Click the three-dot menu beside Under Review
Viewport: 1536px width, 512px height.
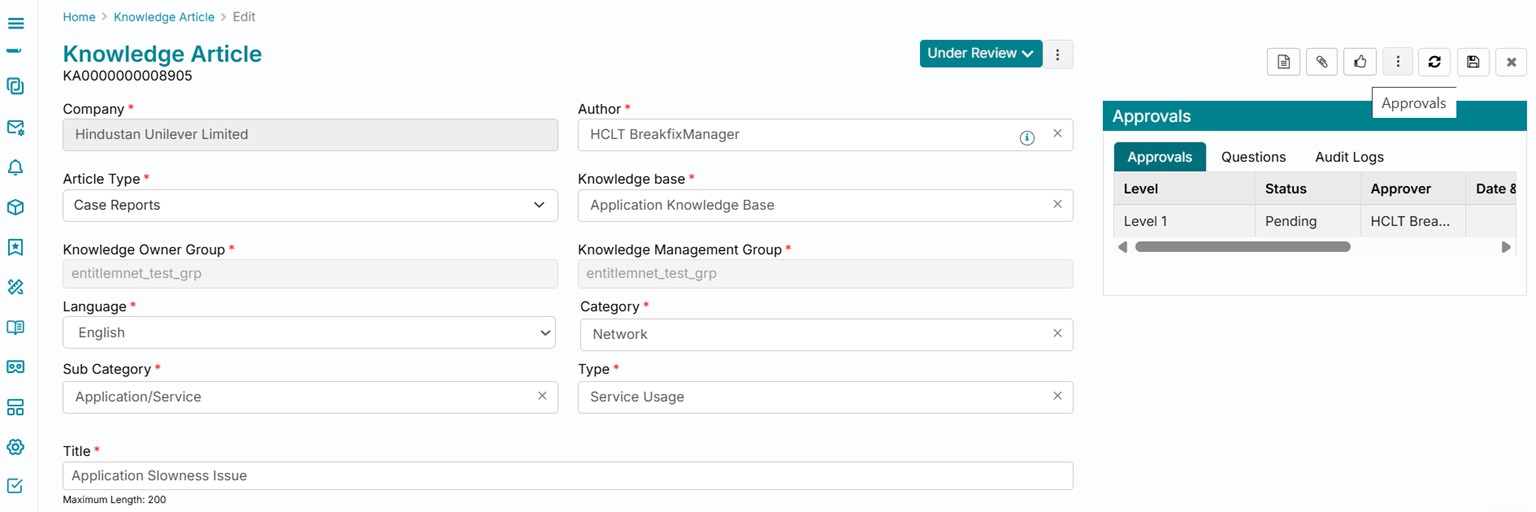coord(1057,55)
